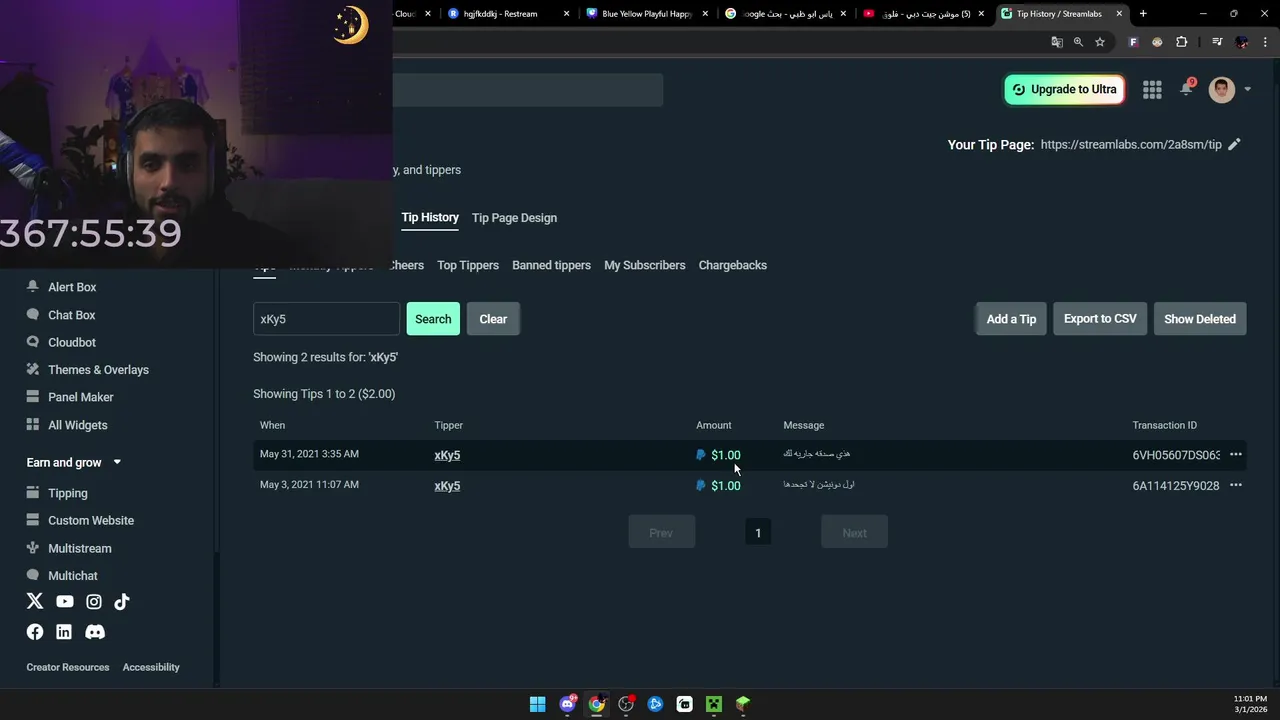Open Discord from the taskbar
This screenshot has width=1280, height=720.
pos(568,704)
